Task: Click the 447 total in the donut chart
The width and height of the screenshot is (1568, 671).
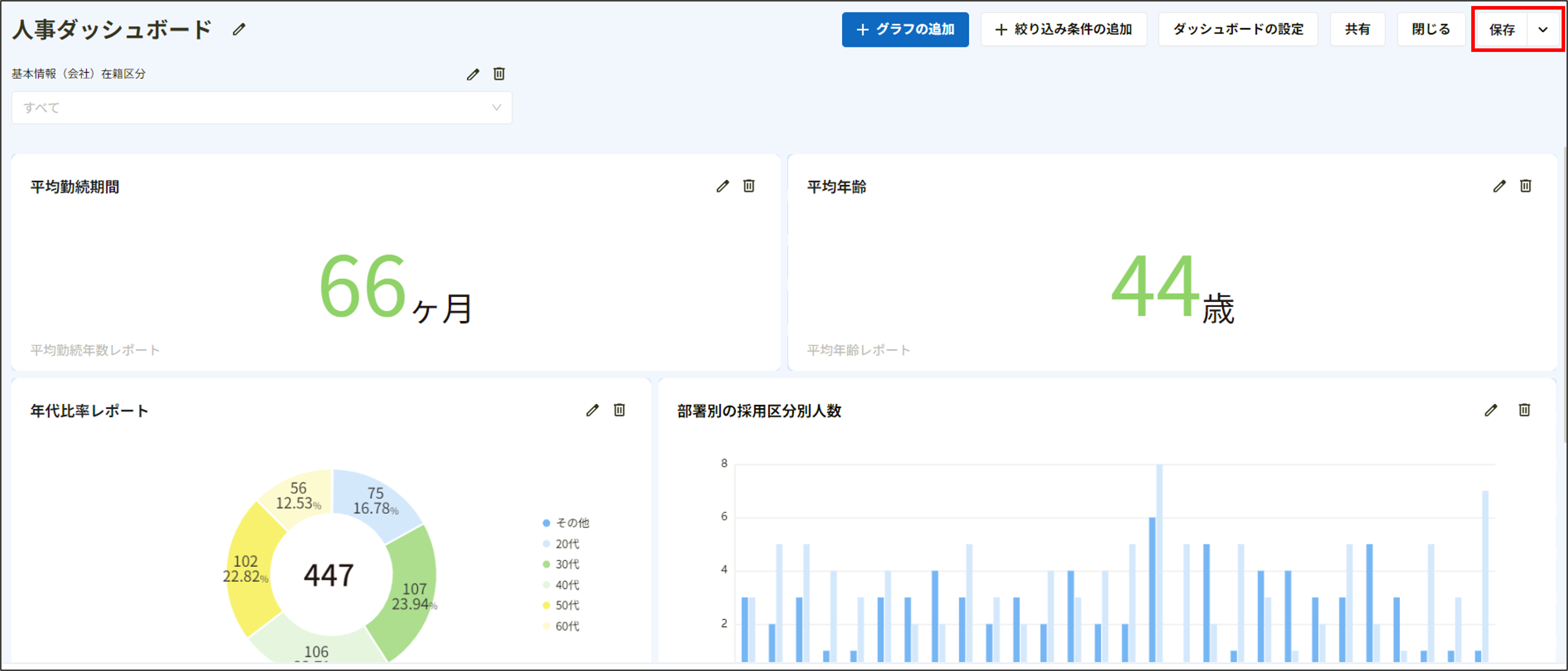Action: tap(330, 573)
